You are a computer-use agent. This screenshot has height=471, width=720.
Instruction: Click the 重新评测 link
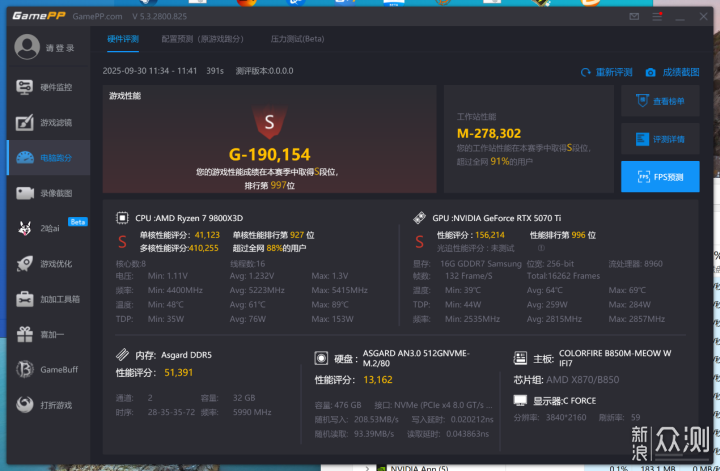point(607,72)
